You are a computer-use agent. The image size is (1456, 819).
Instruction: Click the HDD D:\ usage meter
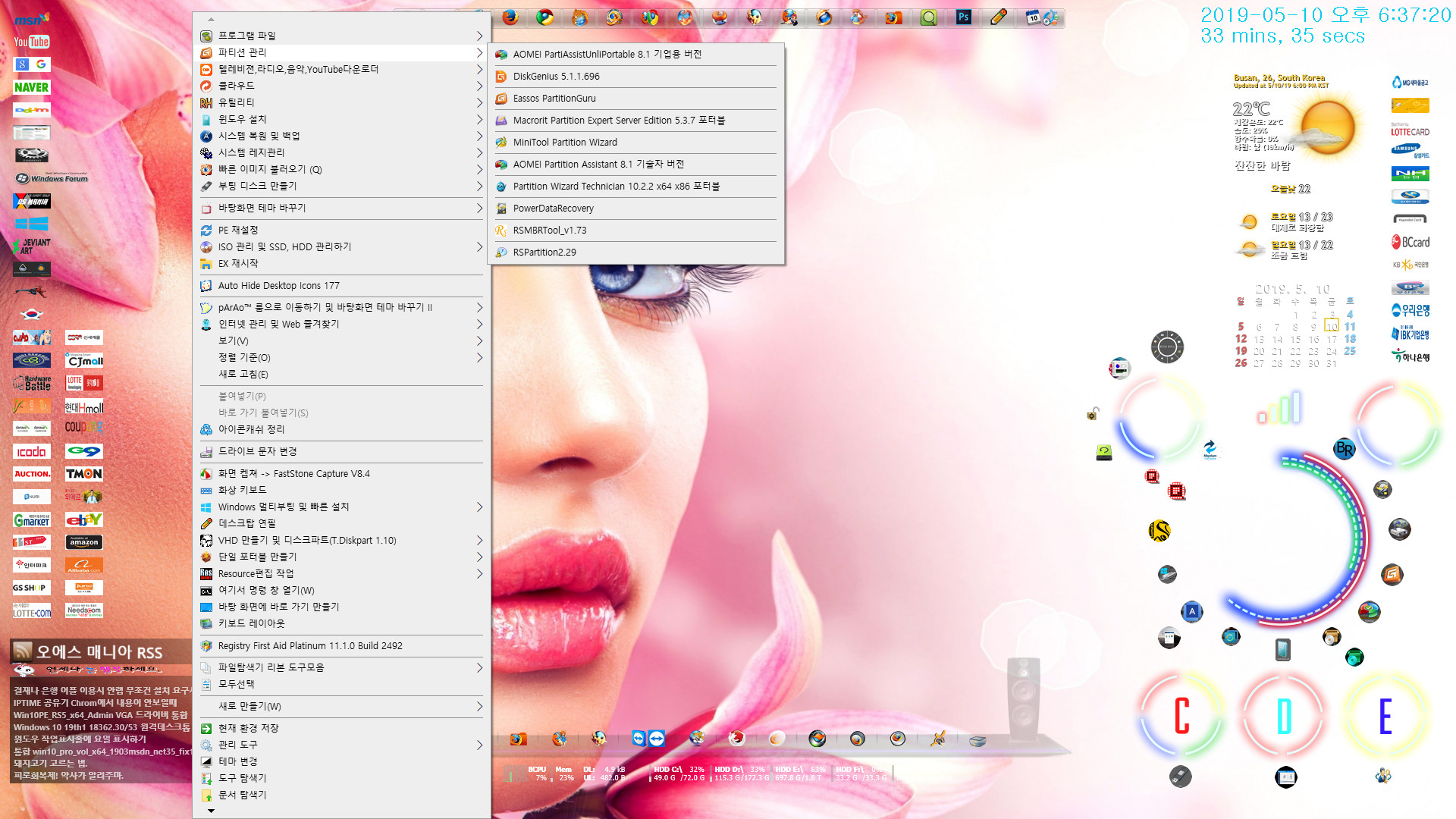[x=740, y=773]
